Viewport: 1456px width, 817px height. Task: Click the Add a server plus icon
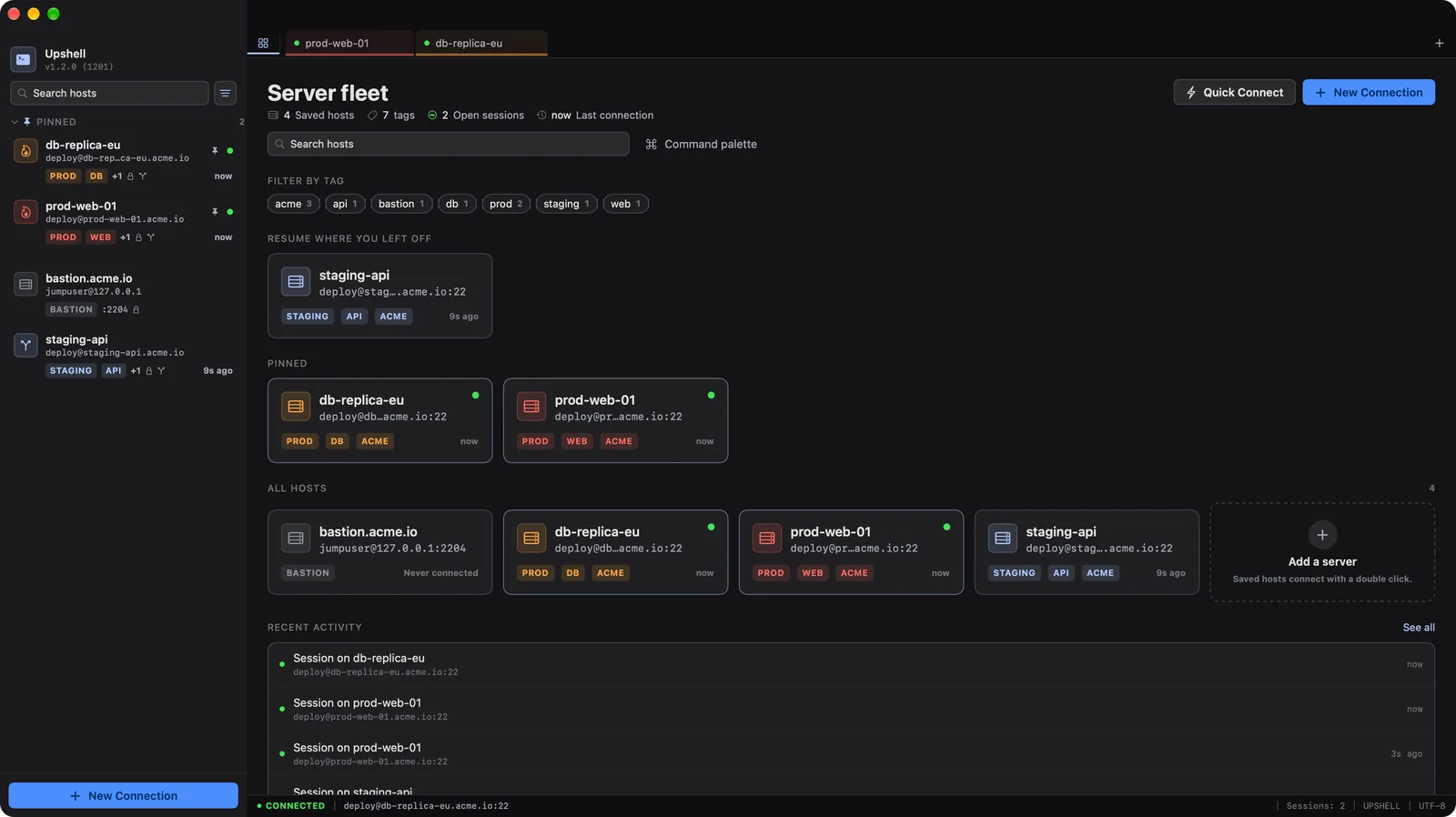1322,535
